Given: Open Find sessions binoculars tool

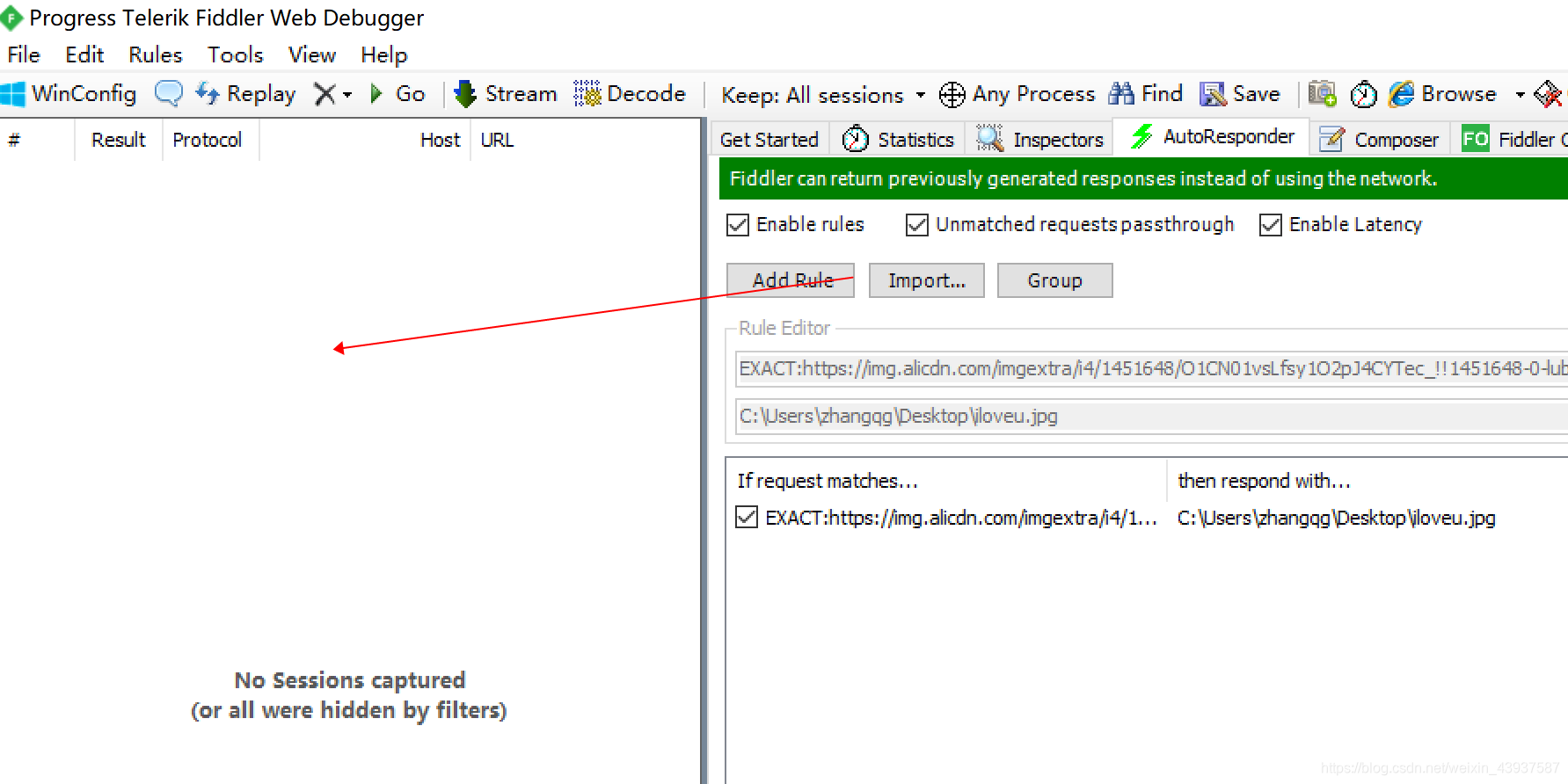Looking at the screenshot, I should tap(1145, 94).
